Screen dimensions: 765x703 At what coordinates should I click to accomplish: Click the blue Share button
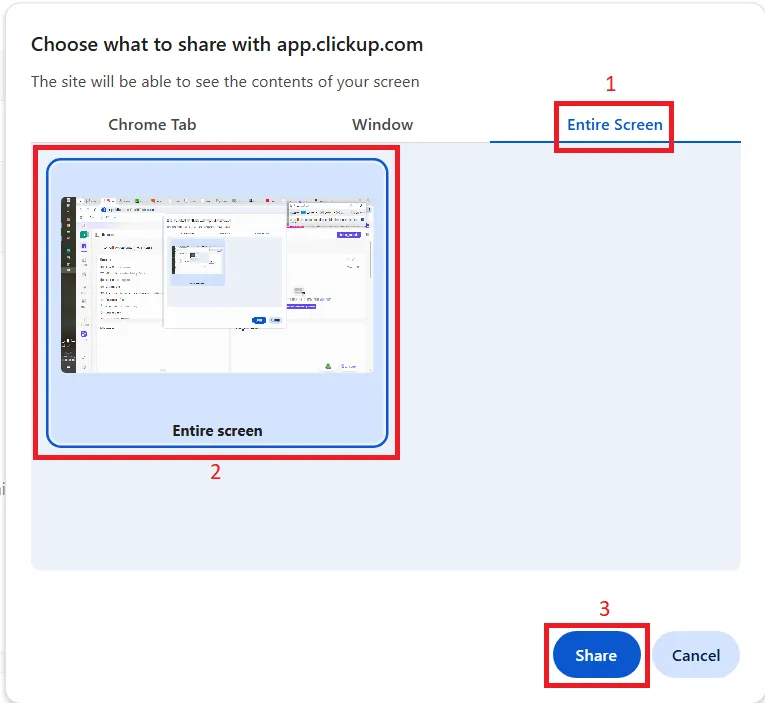point(596,655)
